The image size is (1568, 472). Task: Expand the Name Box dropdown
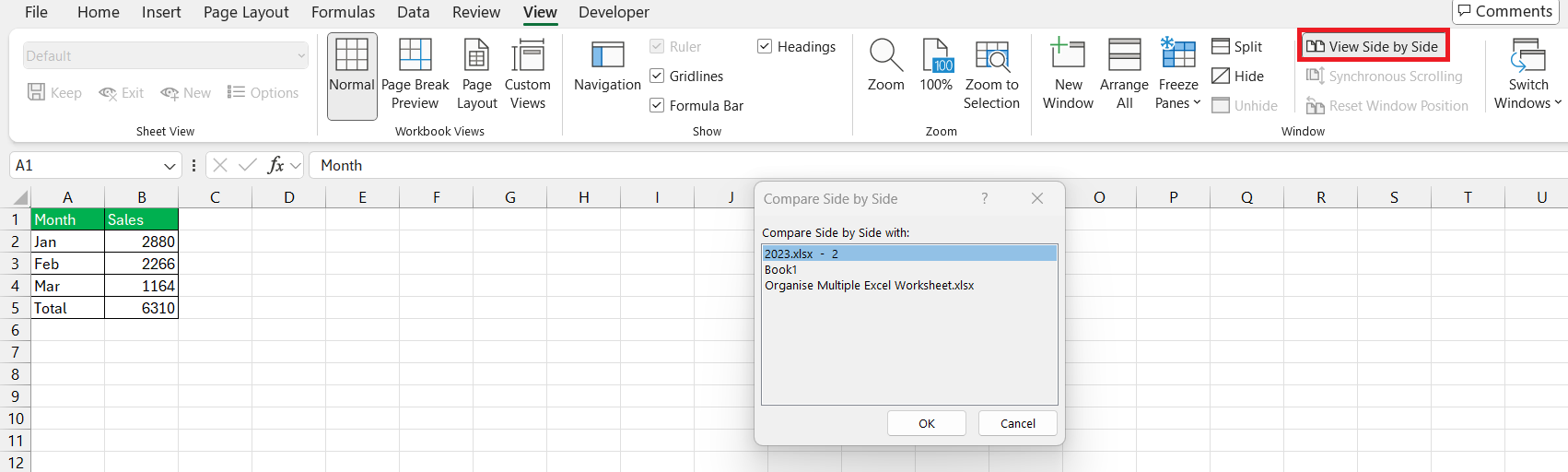point(170,166)
